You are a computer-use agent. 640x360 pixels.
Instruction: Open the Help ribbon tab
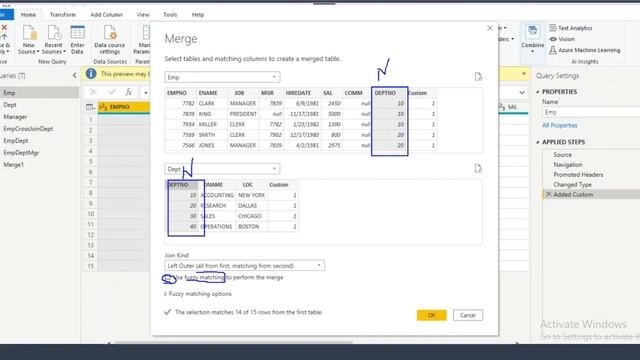pos(198,15)
